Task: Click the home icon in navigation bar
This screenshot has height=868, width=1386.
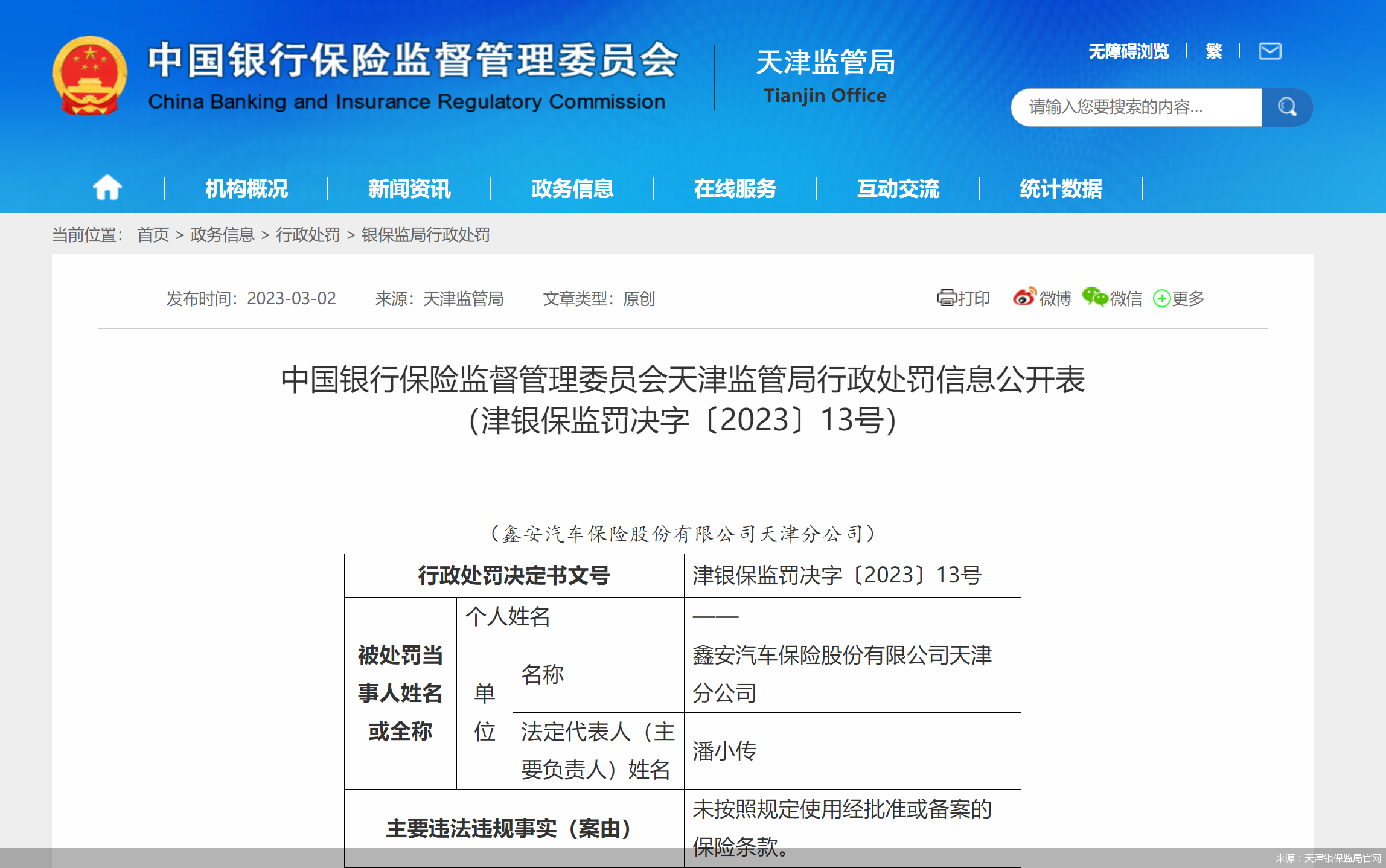Action: [107, 188]
